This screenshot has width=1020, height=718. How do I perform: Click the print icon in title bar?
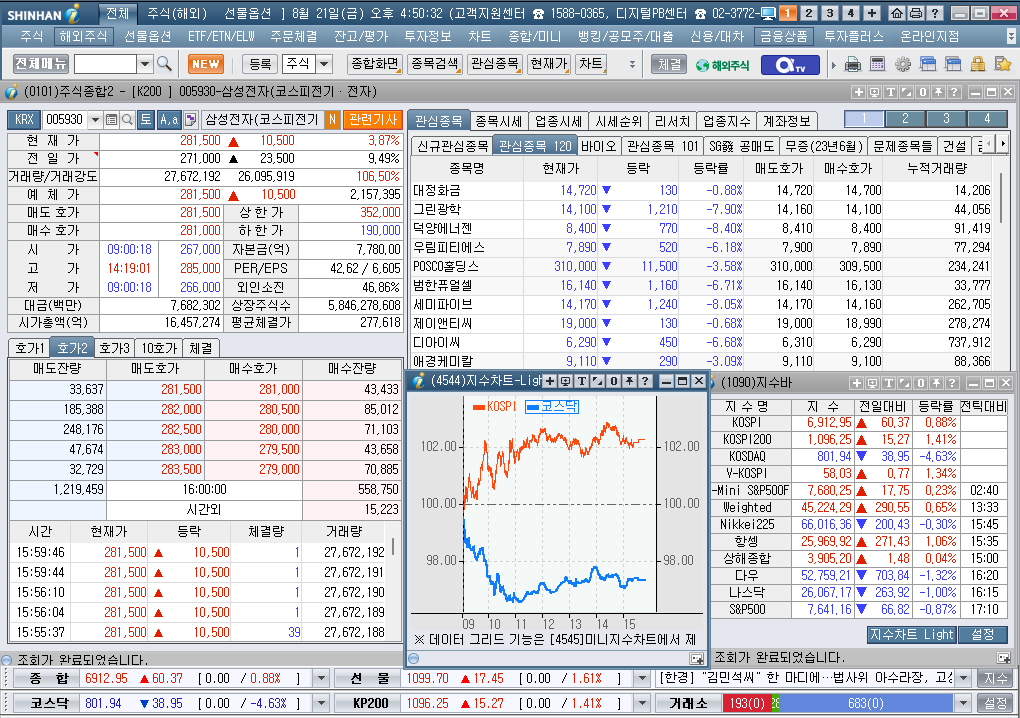click(915, 13)
